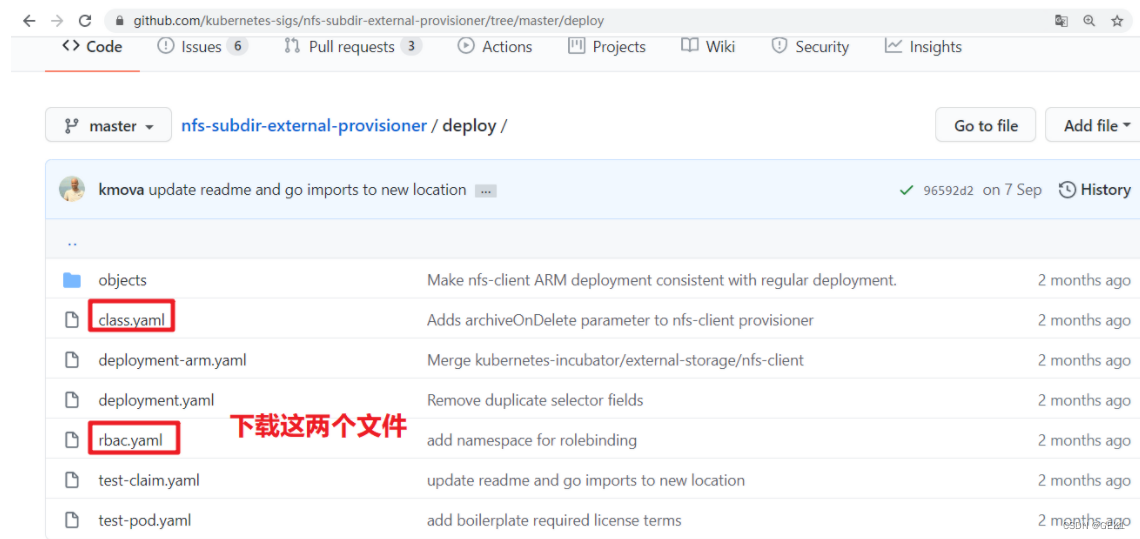1140x539 pixels.
Task: Click '2 months ago' in rbac.yaml row
Action: (1084, 440)
